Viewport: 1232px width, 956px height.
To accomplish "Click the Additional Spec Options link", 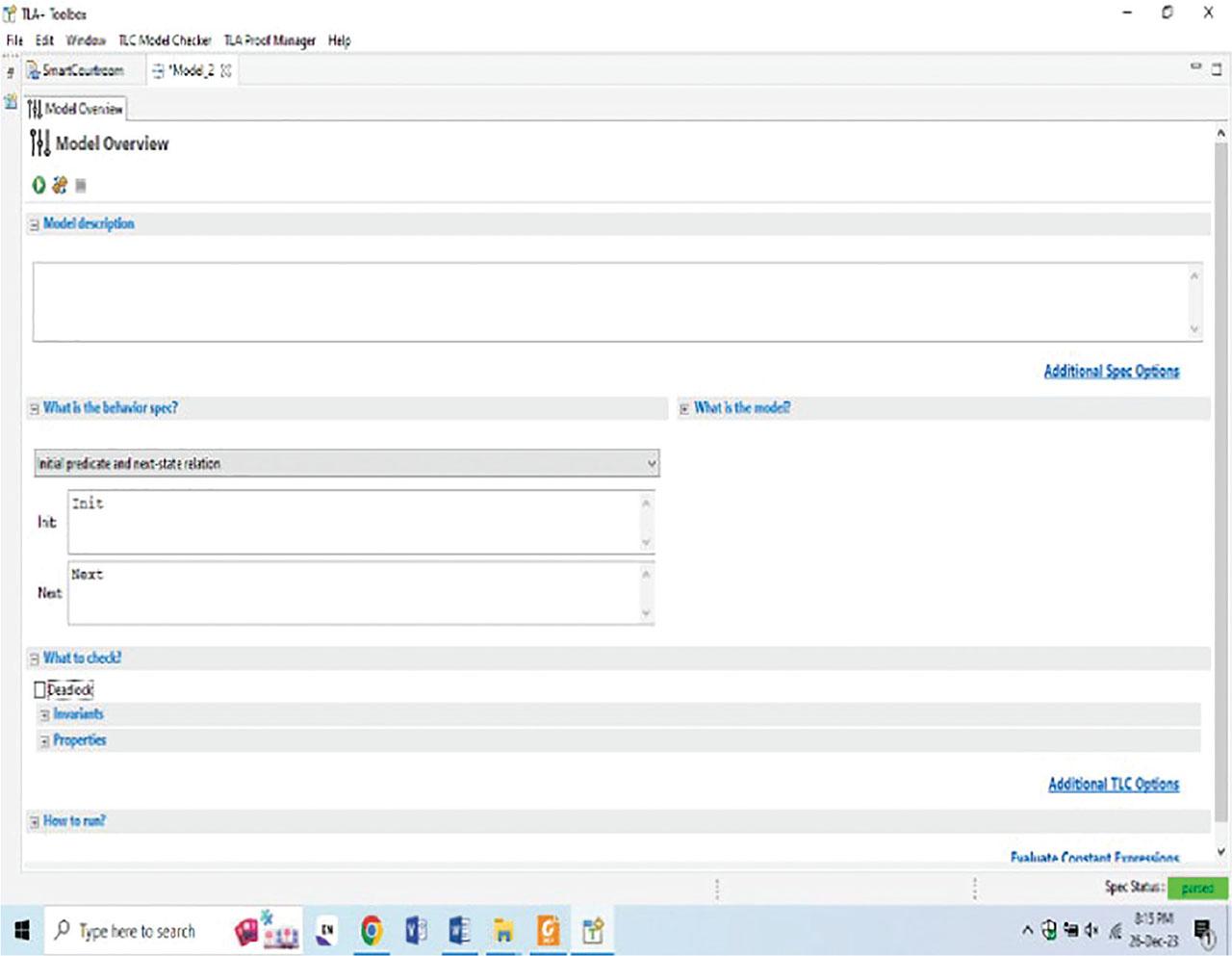I will pyautogui.click(x=1111, y=372).
